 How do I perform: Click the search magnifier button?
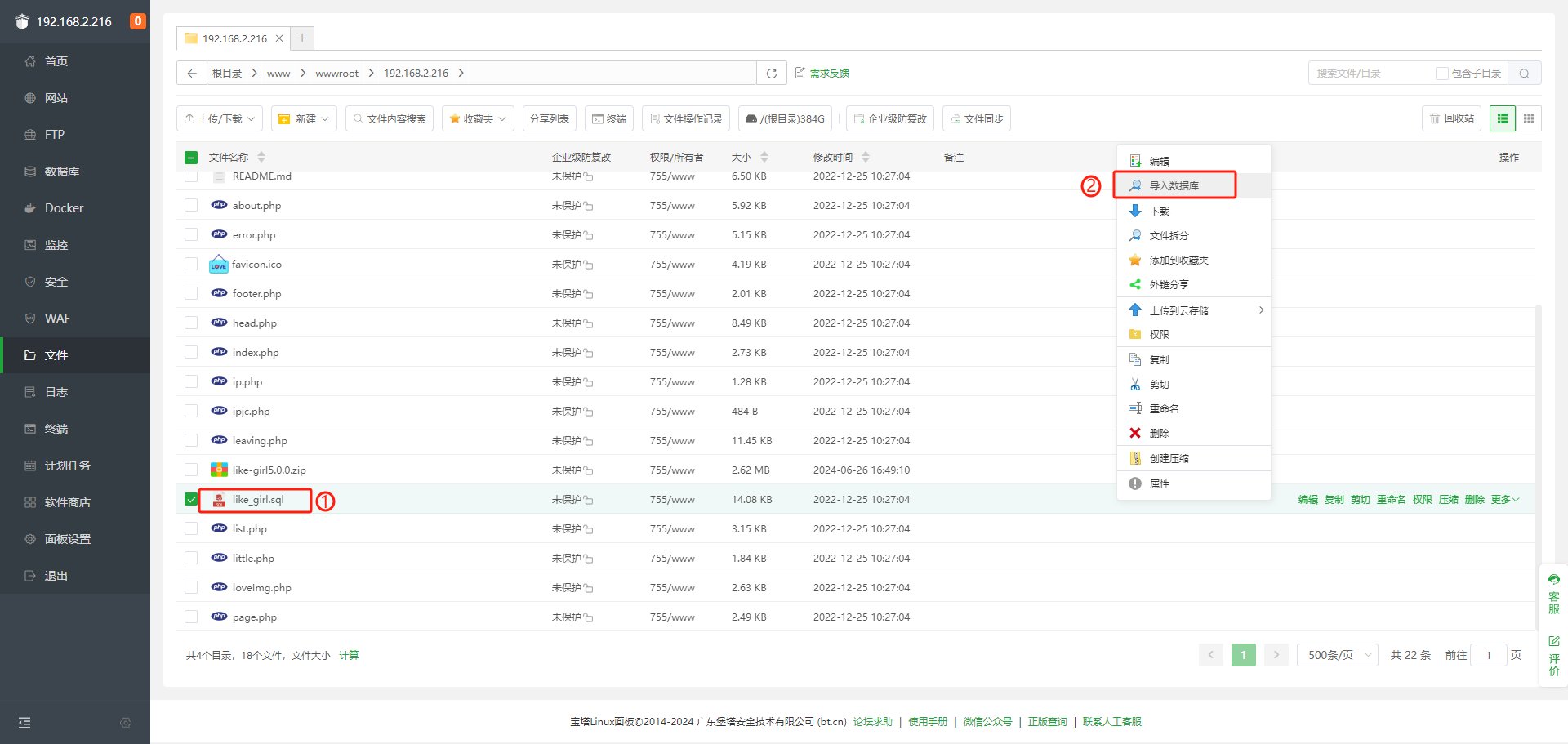[1524, 73]
